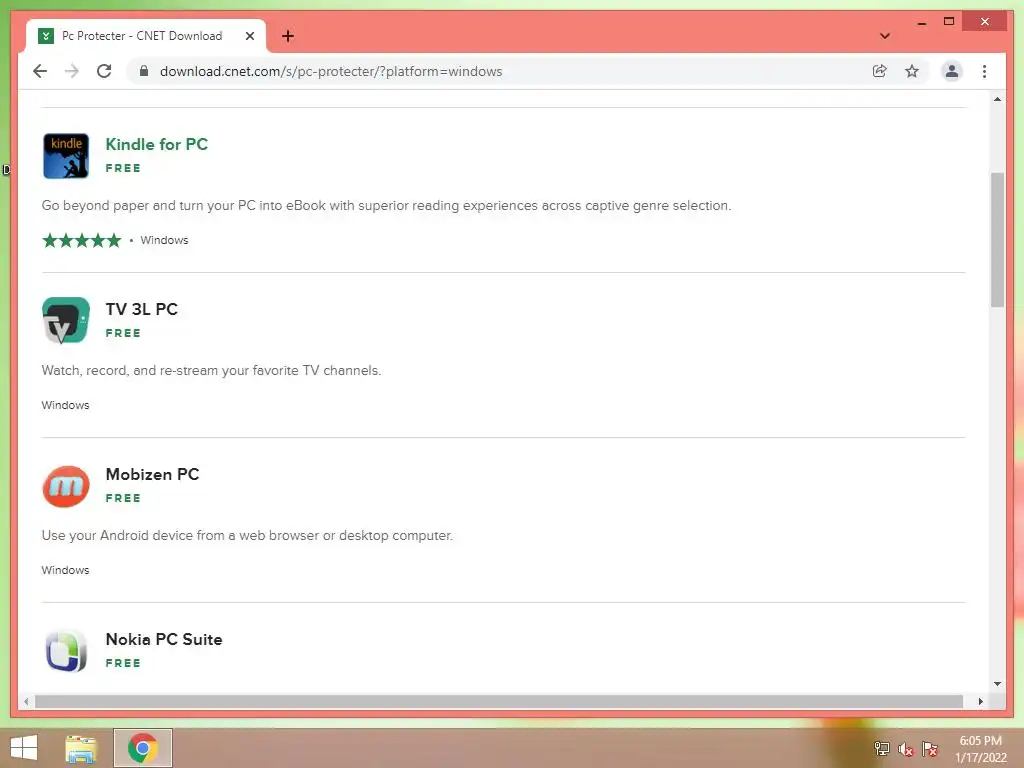
Task: Open the Action Center flag icon
Action: [x=930, y=749]
